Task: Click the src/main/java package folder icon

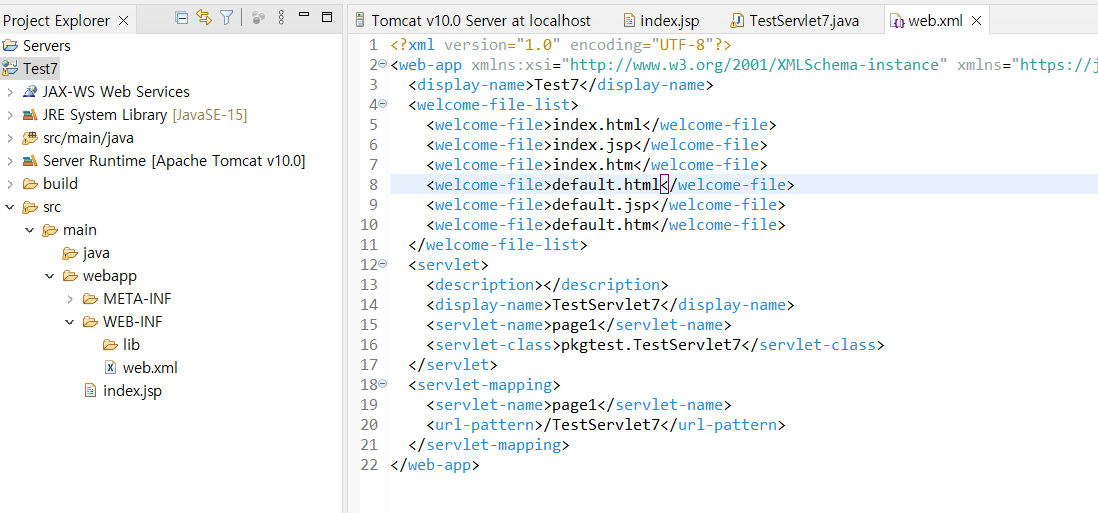Action: [x=29, y=138]
